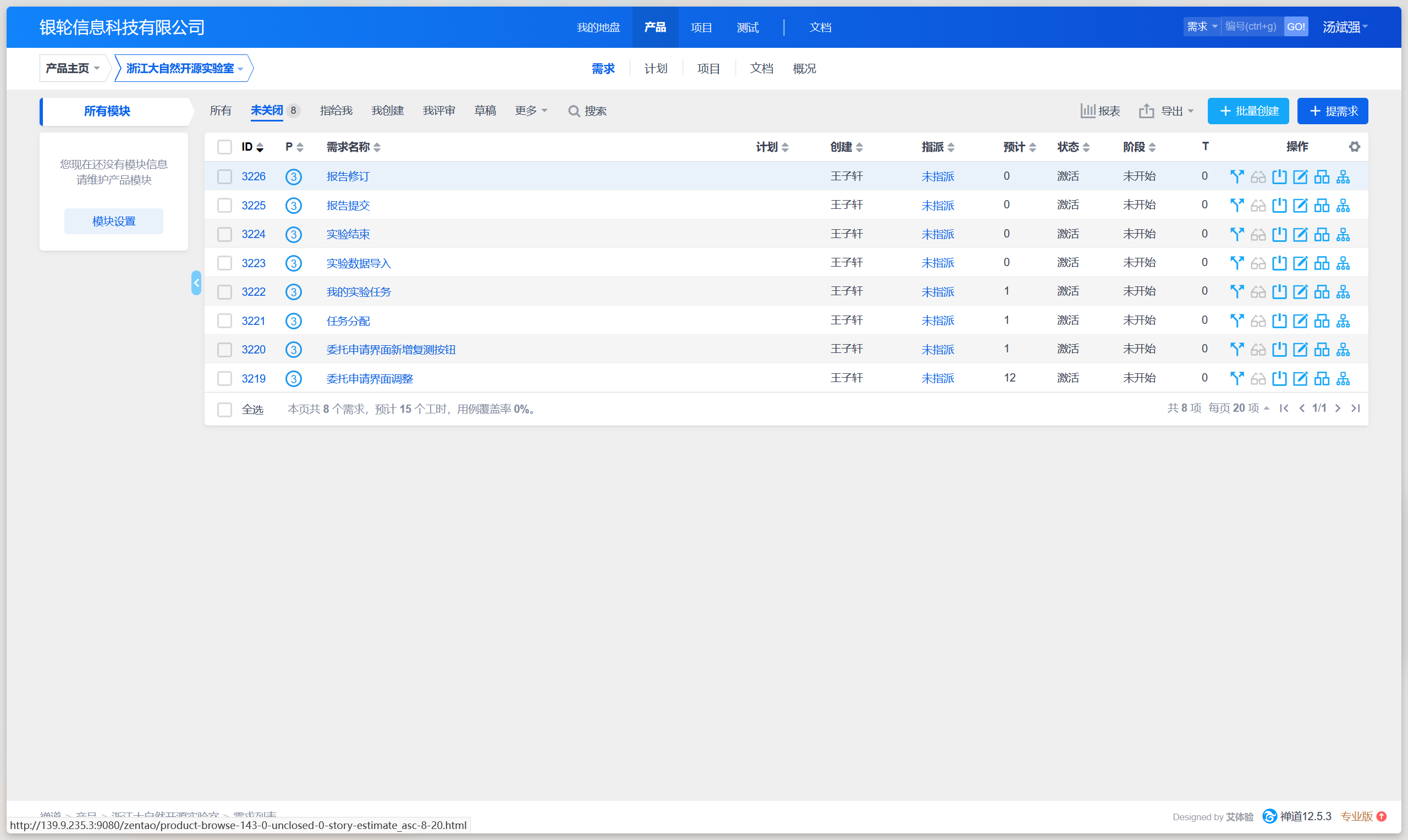
Task: Click the close (power) icon for story 3225
Action: 1279,206
